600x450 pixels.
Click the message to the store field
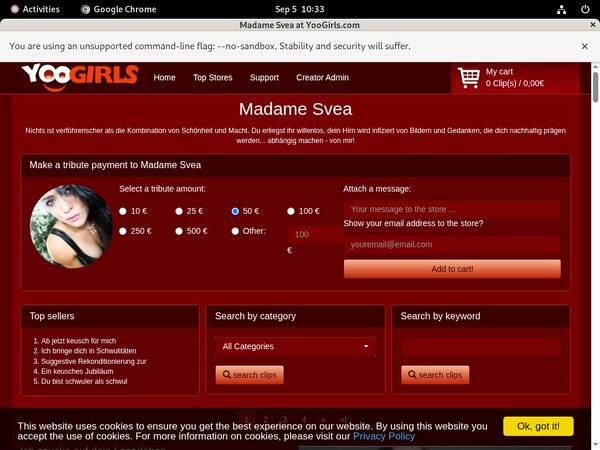tap(451, 209)
